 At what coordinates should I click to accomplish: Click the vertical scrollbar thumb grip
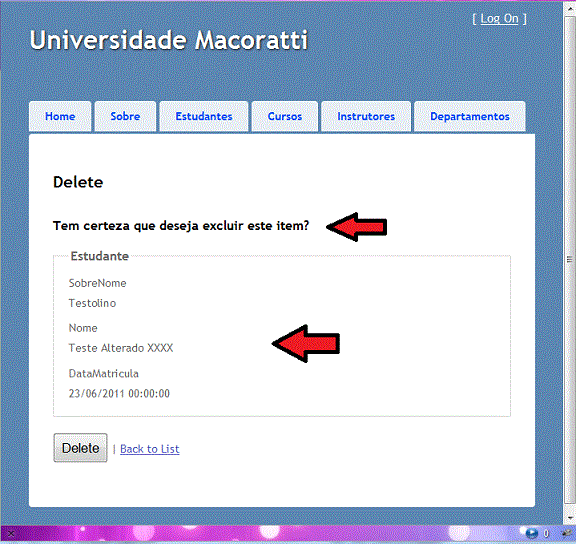click(570, 260)
